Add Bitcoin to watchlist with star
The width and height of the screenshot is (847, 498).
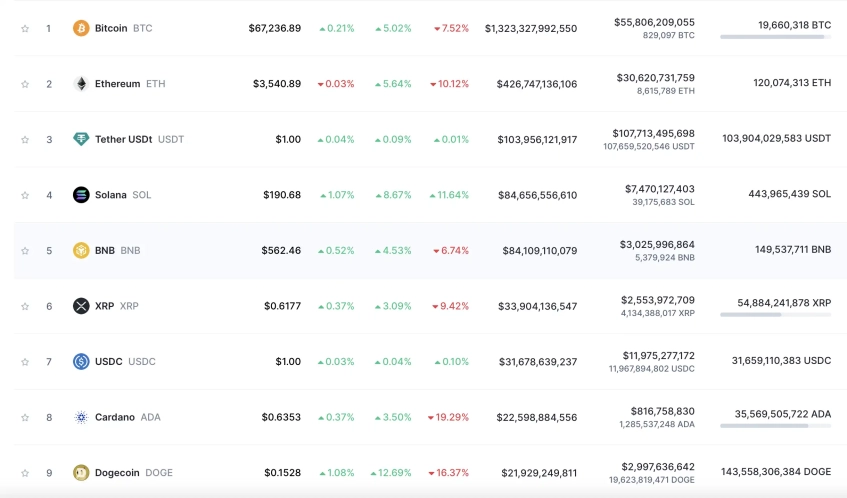pos(25,28)
